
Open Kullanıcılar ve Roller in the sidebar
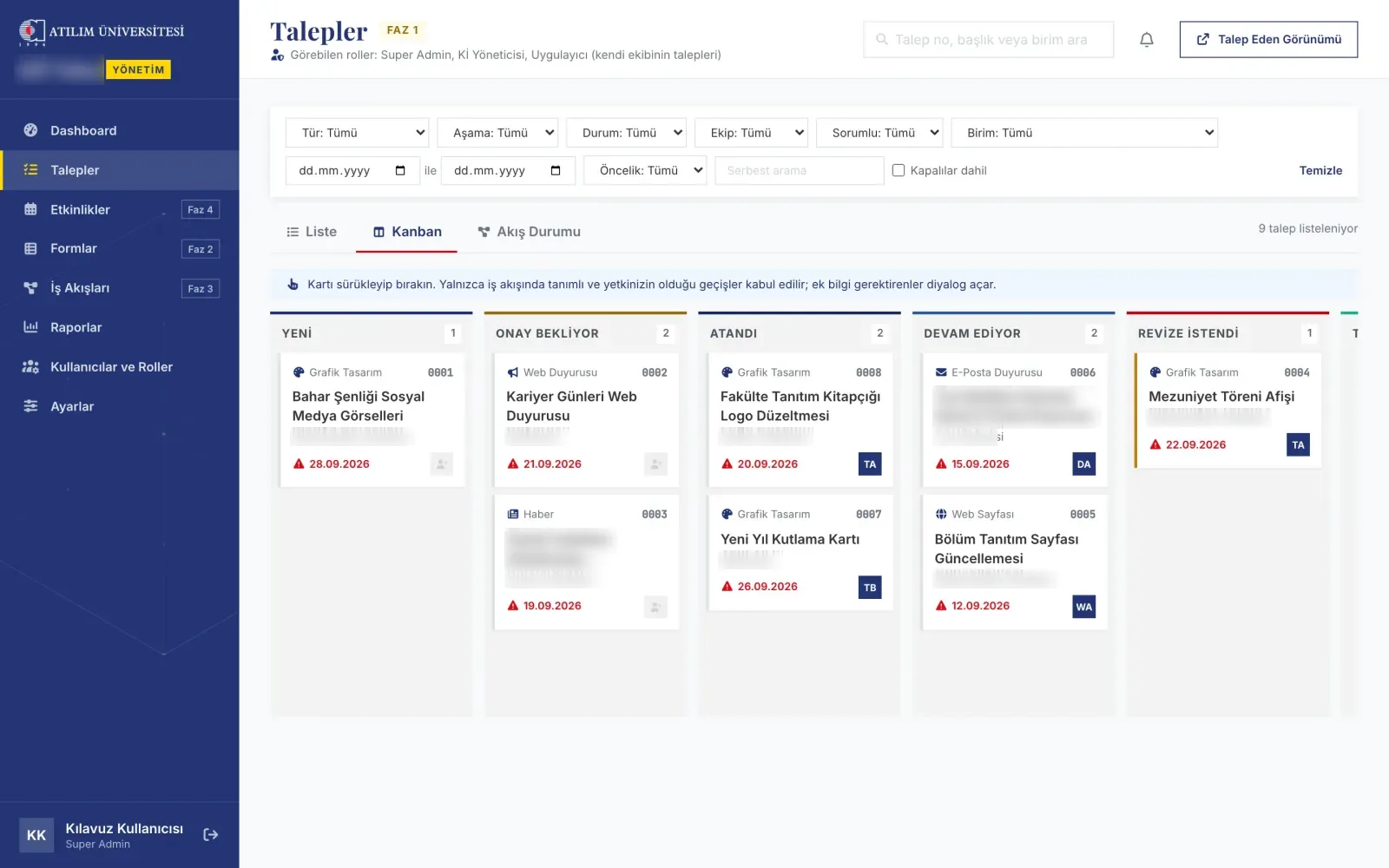(x=120, y=367)
